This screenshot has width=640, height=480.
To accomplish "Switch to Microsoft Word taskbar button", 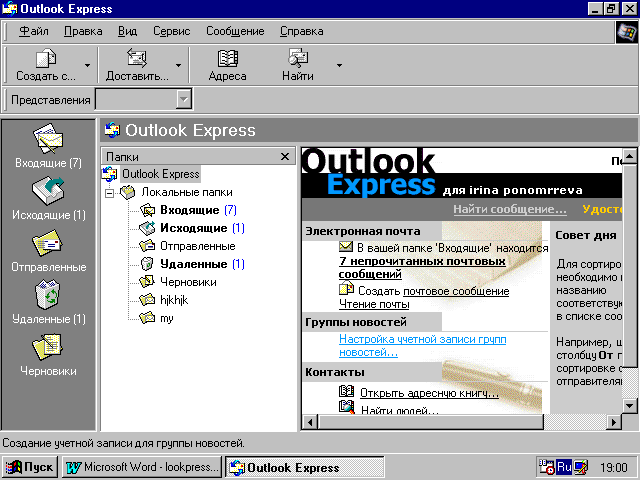I will tap(142, 467).
